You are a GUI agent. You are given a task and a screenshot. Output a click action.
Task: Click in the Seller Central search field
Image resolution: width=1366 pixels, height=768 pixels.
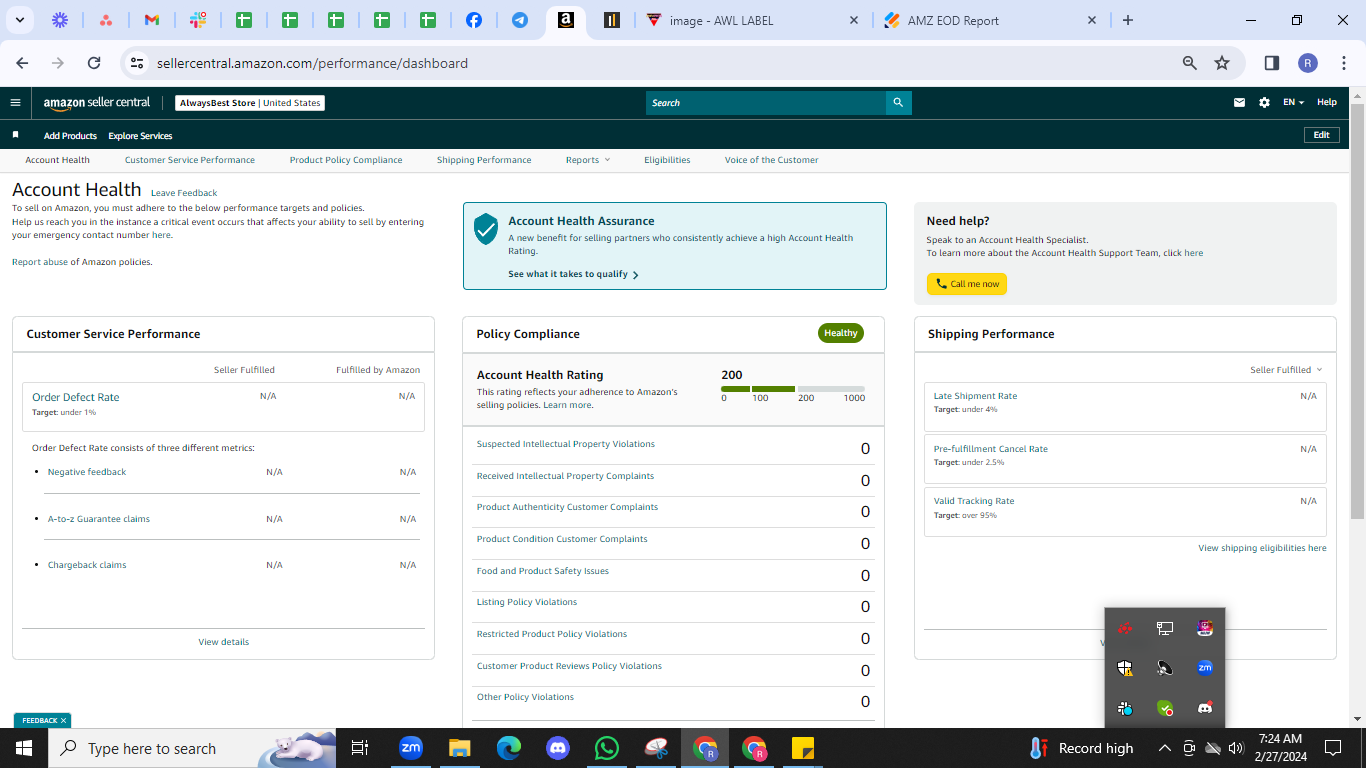pos(766,102)
